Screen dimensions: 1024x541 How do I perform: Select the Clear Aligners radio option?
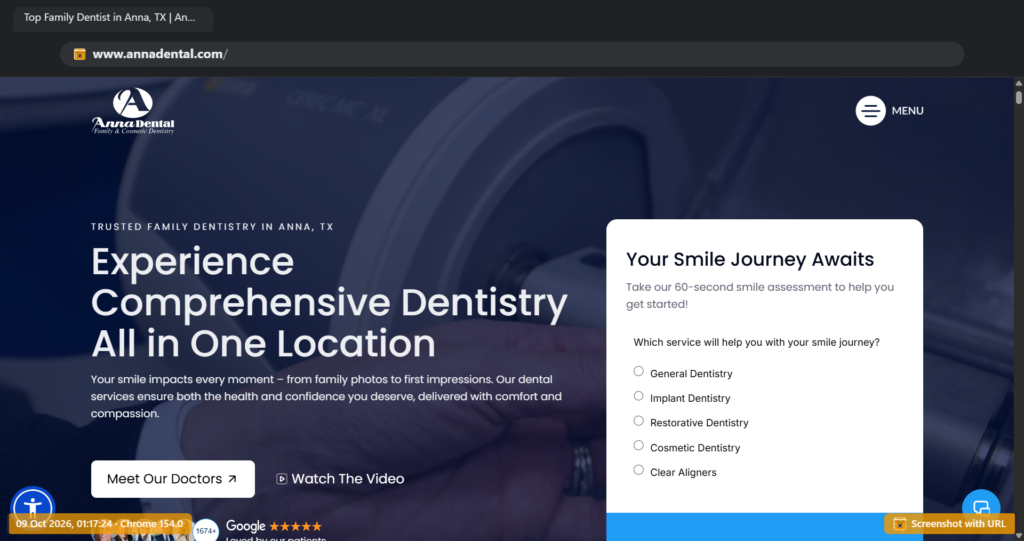[x=639, y=470]
